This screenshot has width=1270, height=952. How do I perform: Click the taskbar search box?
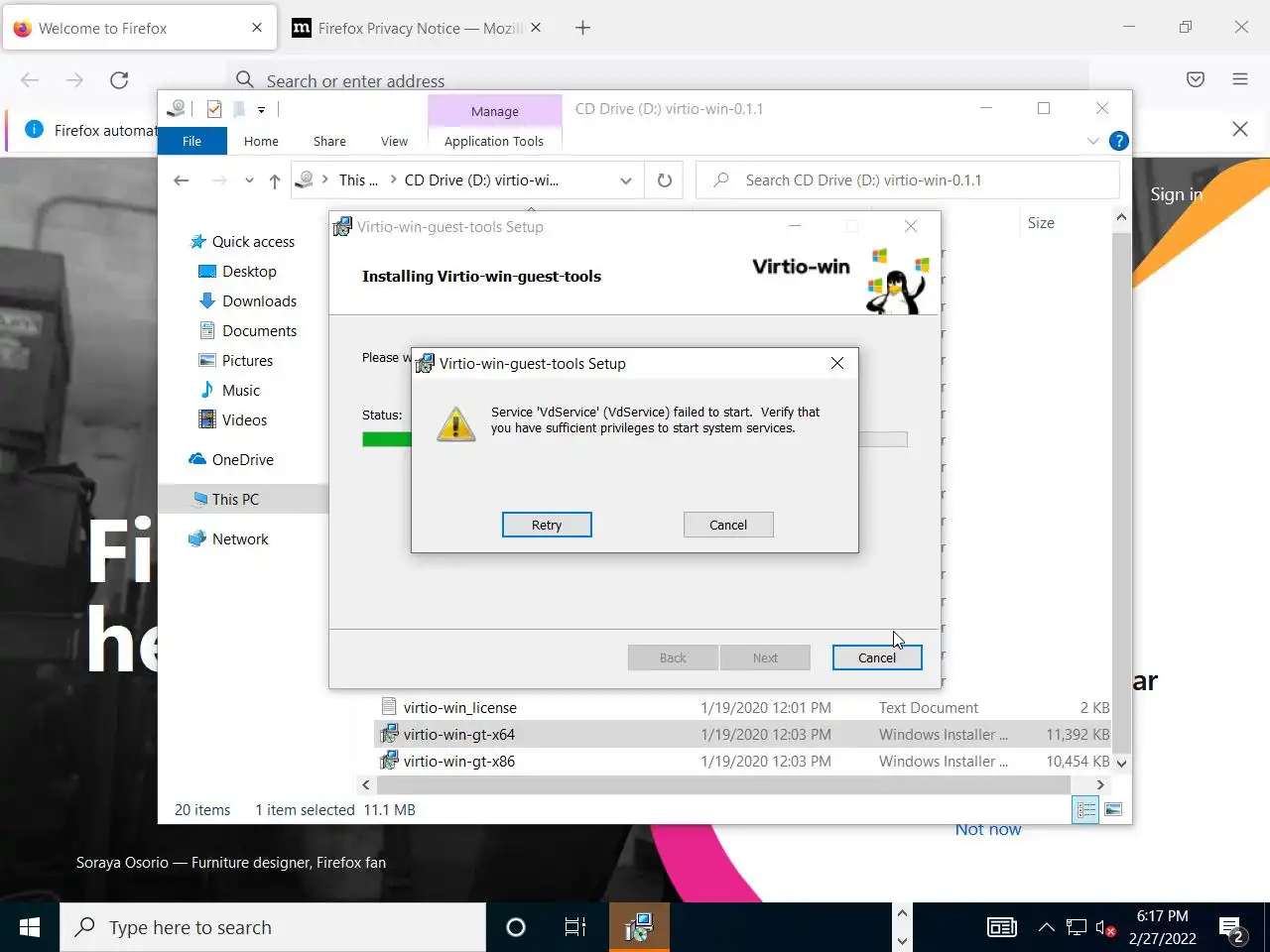(273, 927)
